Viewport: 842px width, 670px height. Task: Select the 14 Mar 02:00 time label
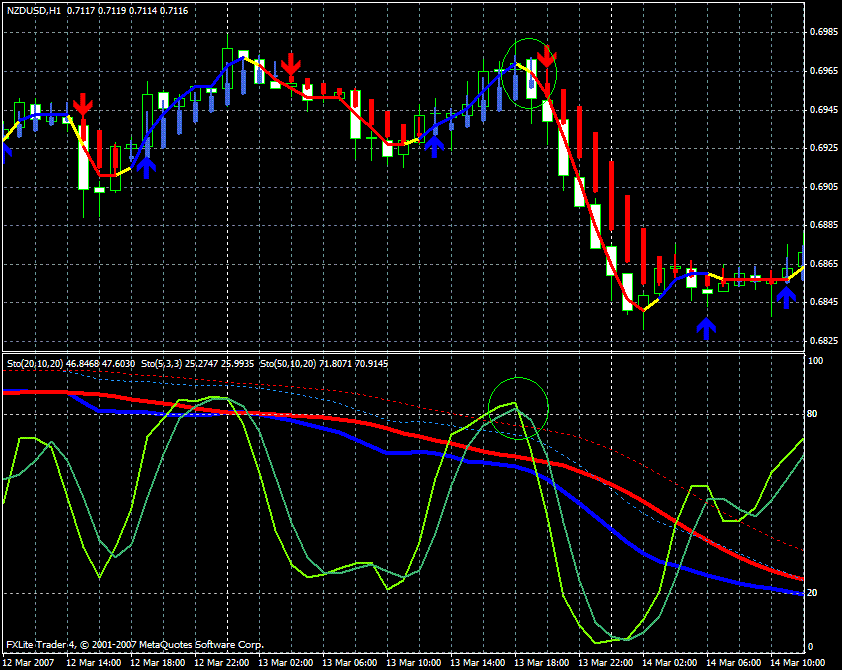pyautogui.click(x=670, y=662)
